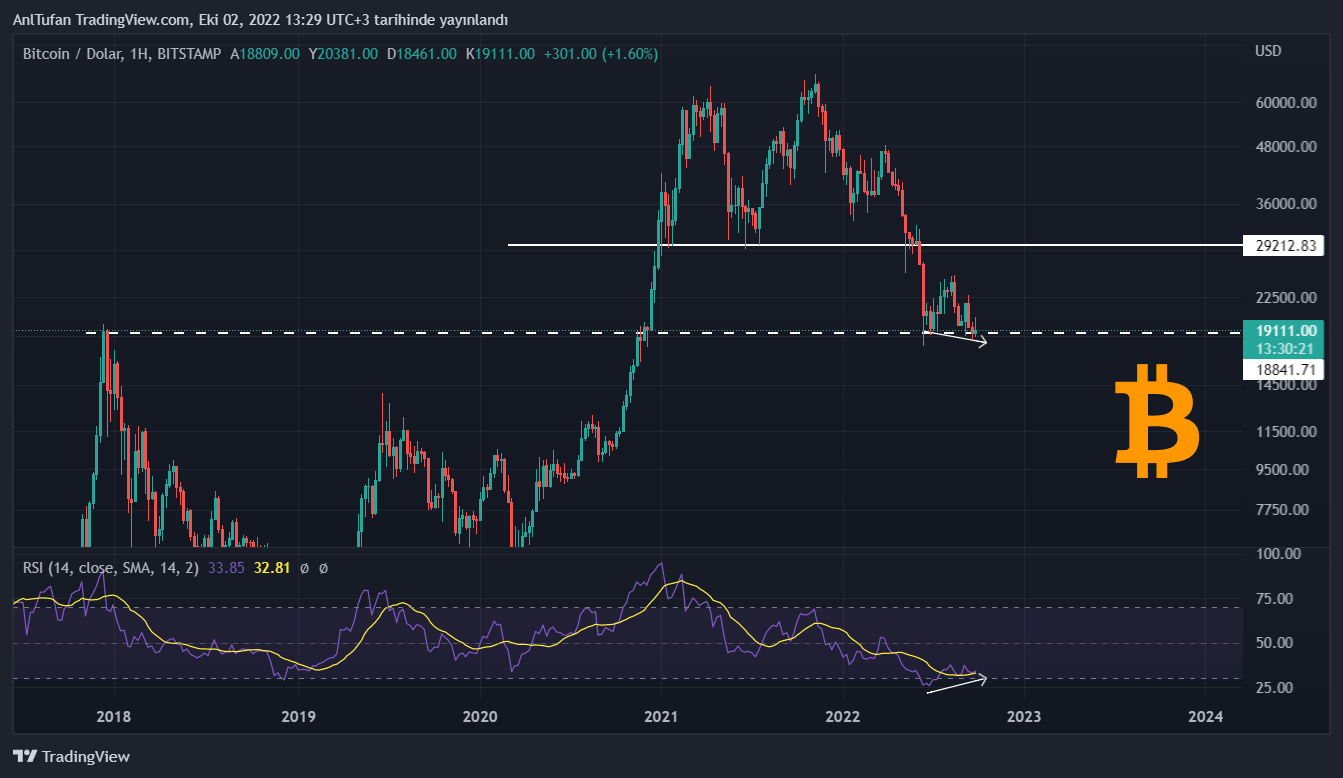This screenshot has width=1343, height=778.
Task: Open the RSI indicator legend label
Action: pyautogui.click(x=110, y=568)
